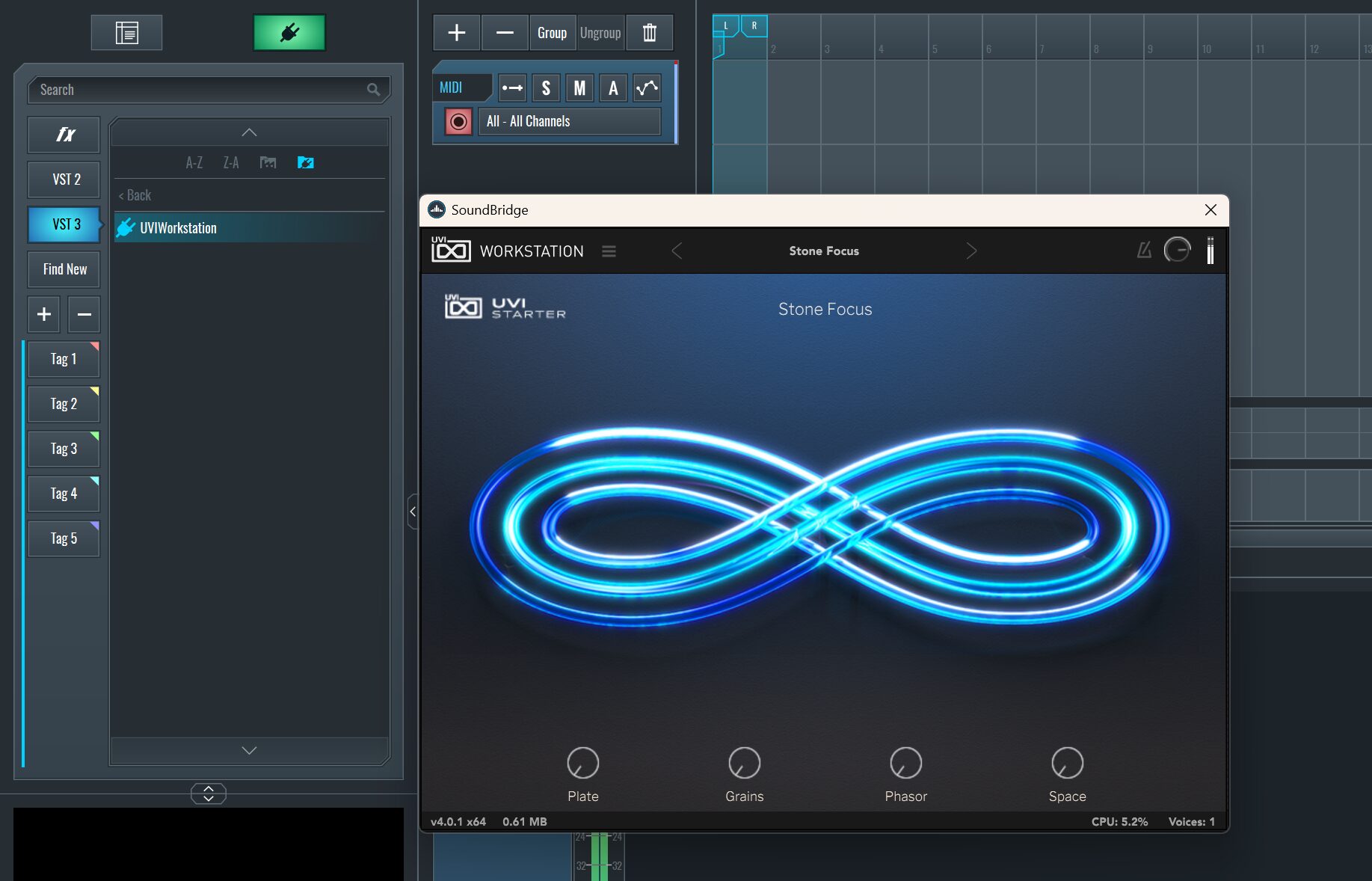Image resolution: width=1372 pixels, height=881 pixels.
Task: Toggle the MIDI track routing arrow button
Action: click(512, 88)
